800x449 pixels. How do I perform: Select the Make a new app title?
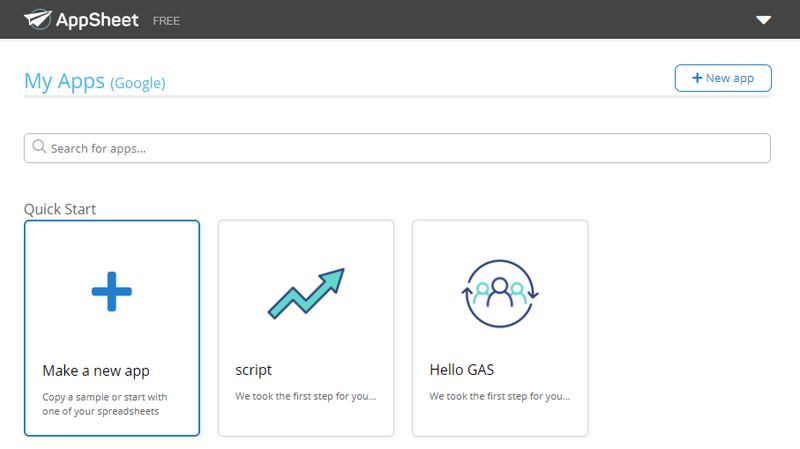click(x=96, y=370)
